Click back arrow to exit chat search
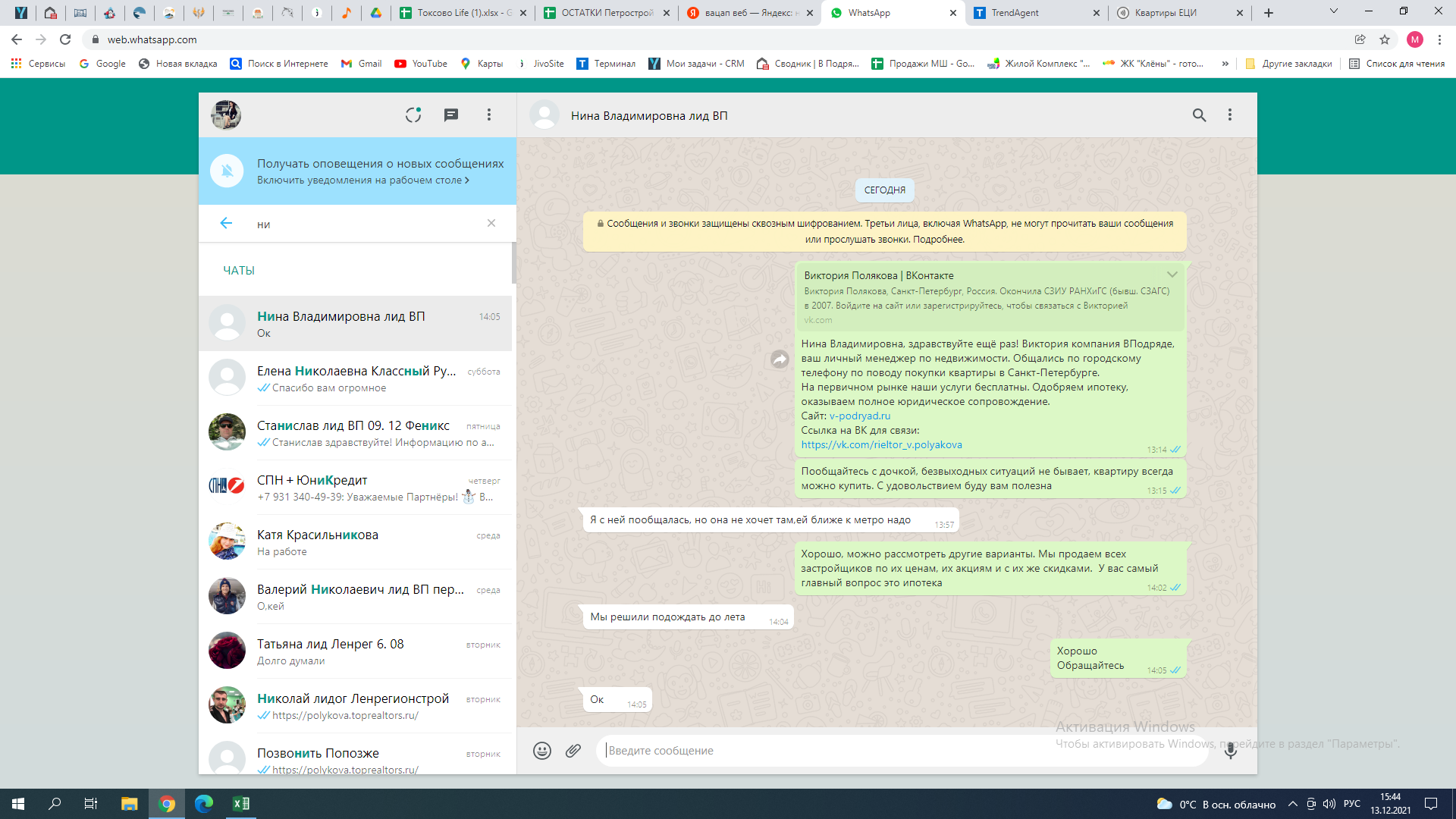 (x=226, y=223)
